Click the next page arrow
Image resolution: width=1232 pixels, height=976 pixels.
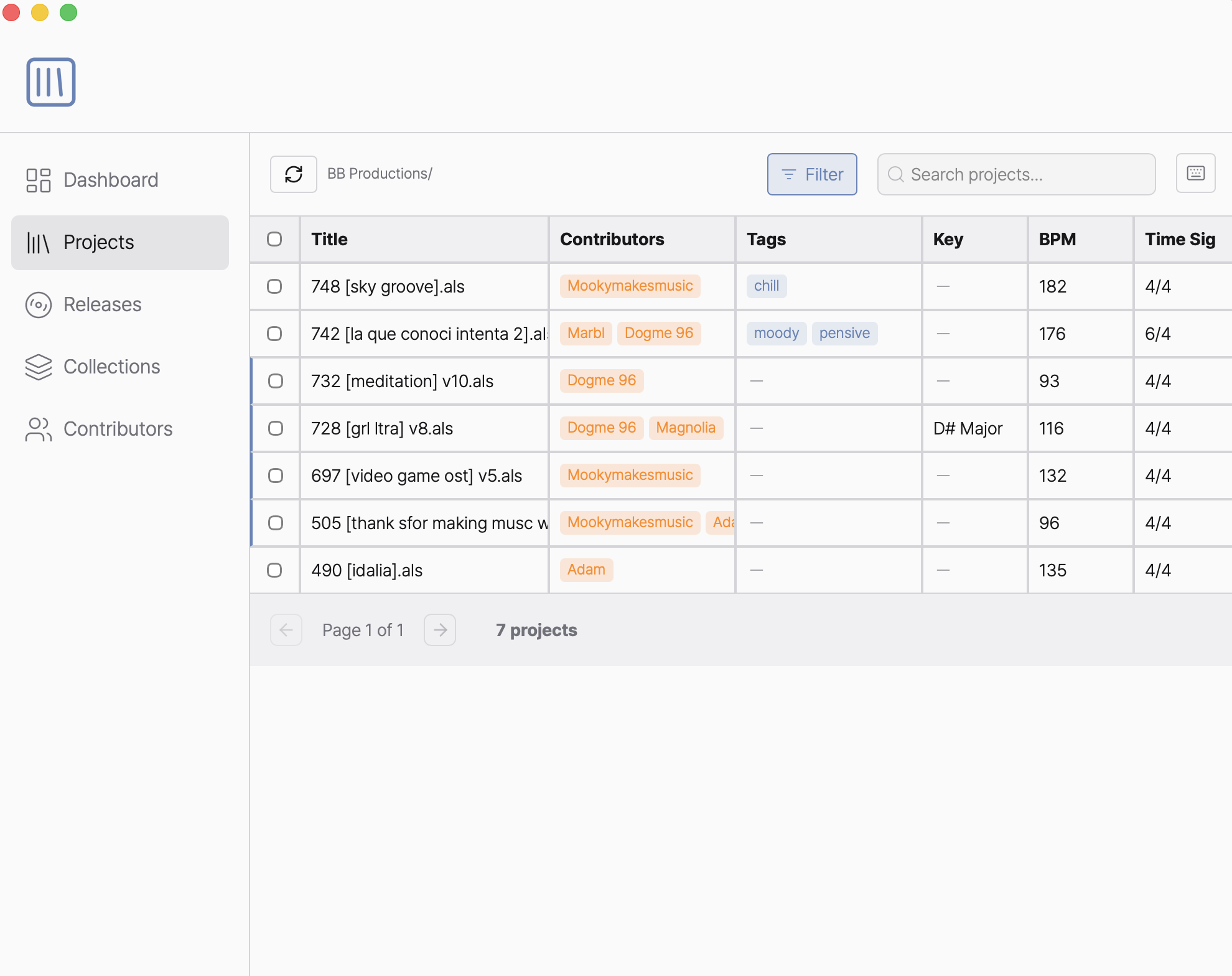pos(440,630)
